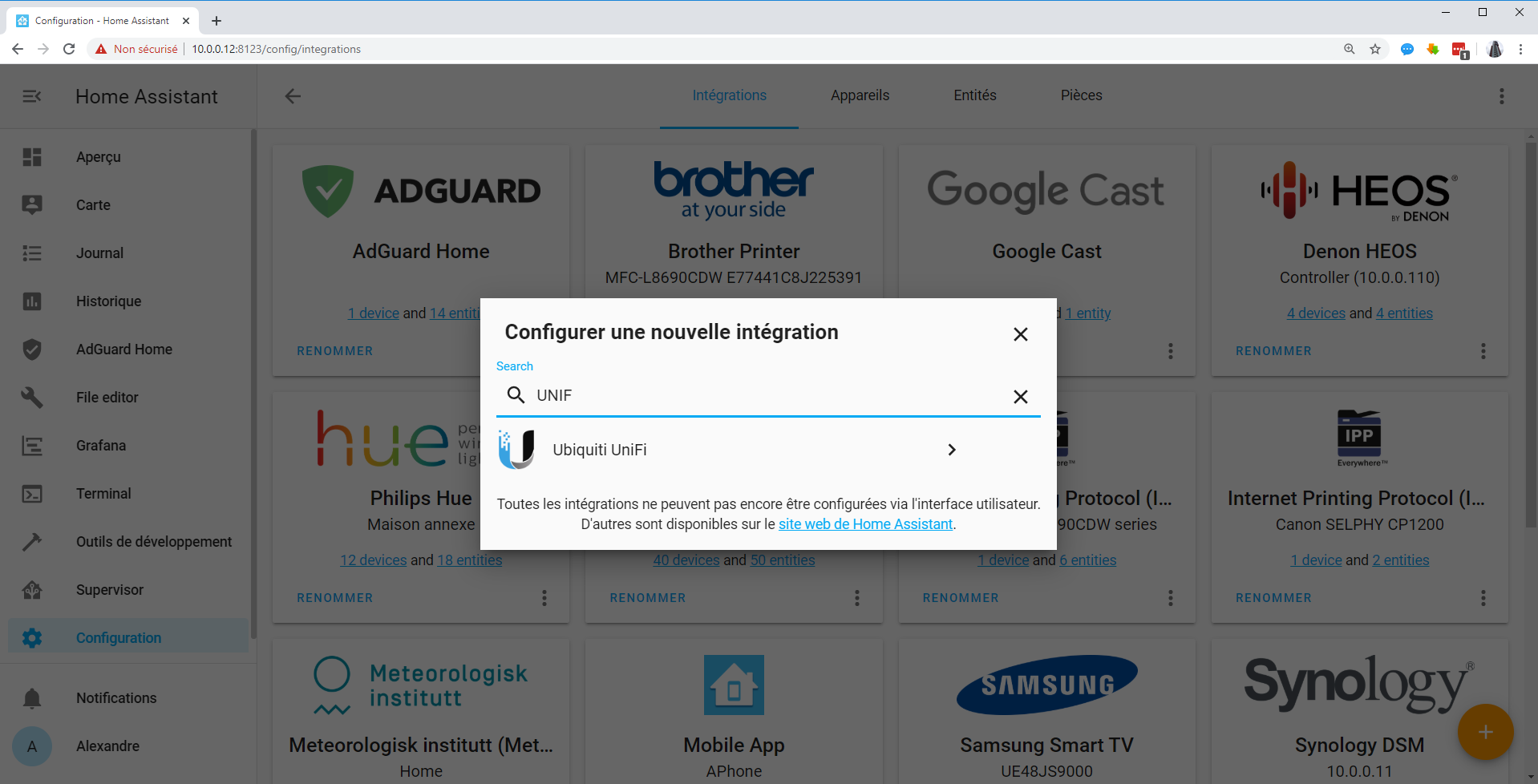Open the 50 entities link

[782, 560]
